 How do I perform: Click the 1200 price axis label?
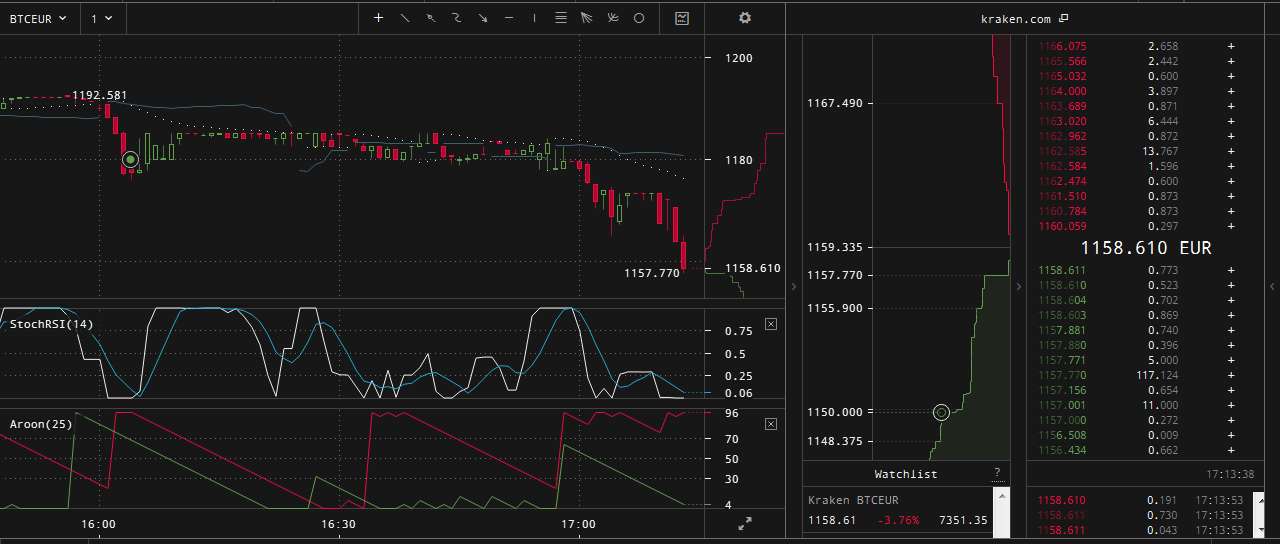[740, 58]
